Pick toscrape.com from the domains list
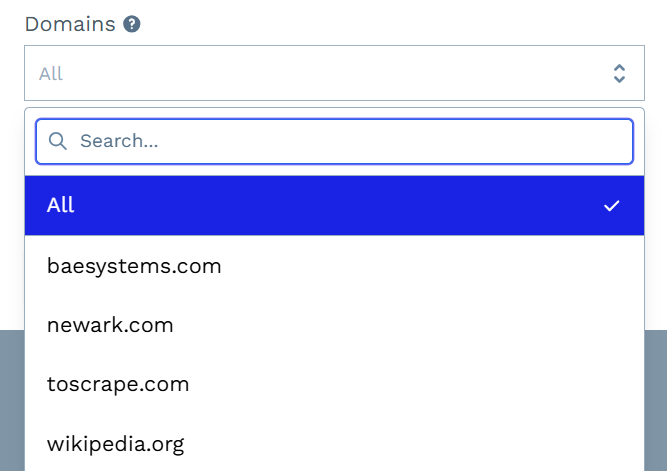Screen dimensions: 667x471 click(x=118, y=384)
